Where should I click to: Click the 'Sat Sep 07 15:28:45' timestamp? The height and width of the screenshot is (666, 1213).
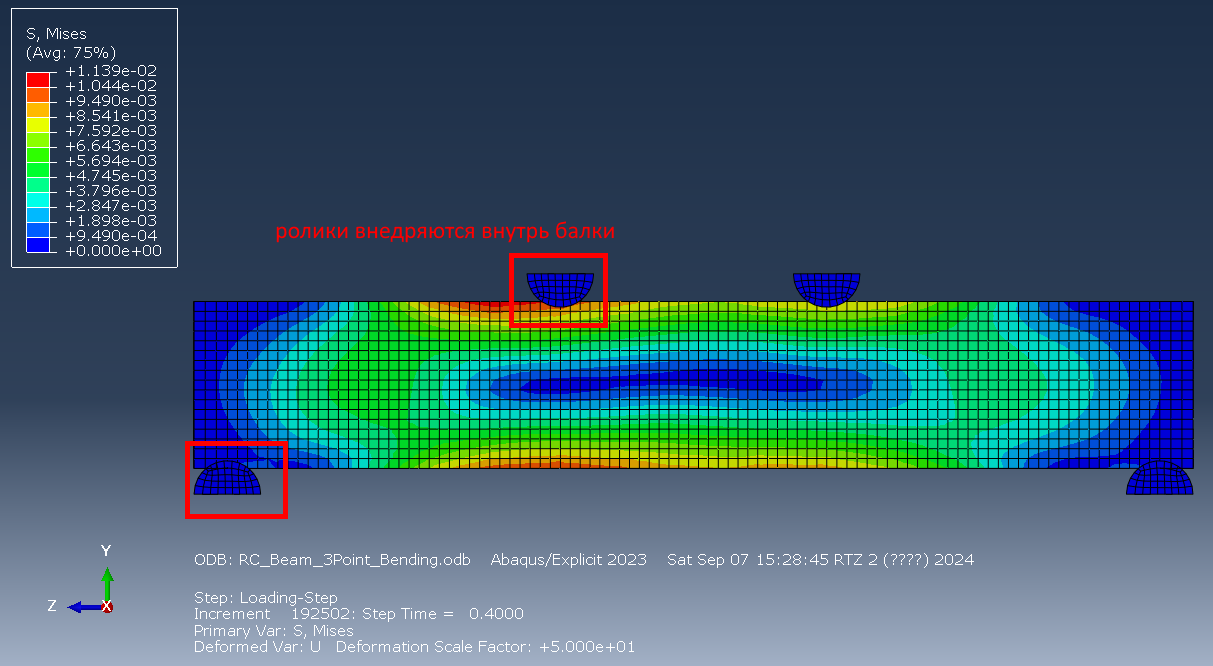pos(757,560)
